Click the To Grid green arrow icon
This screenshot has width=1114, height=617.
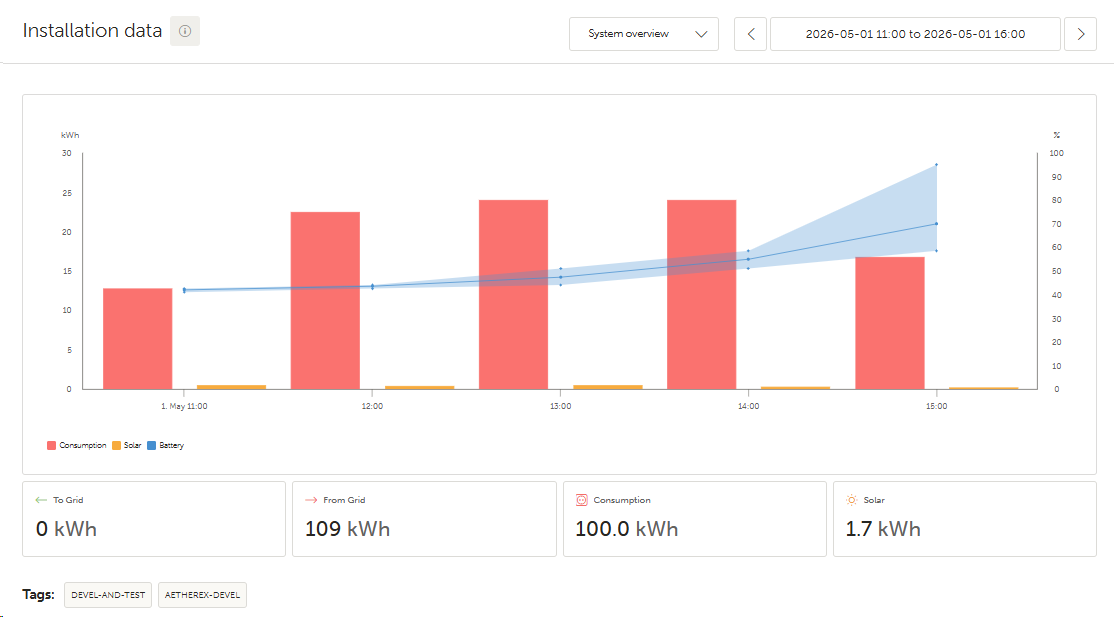click(41, 500)
